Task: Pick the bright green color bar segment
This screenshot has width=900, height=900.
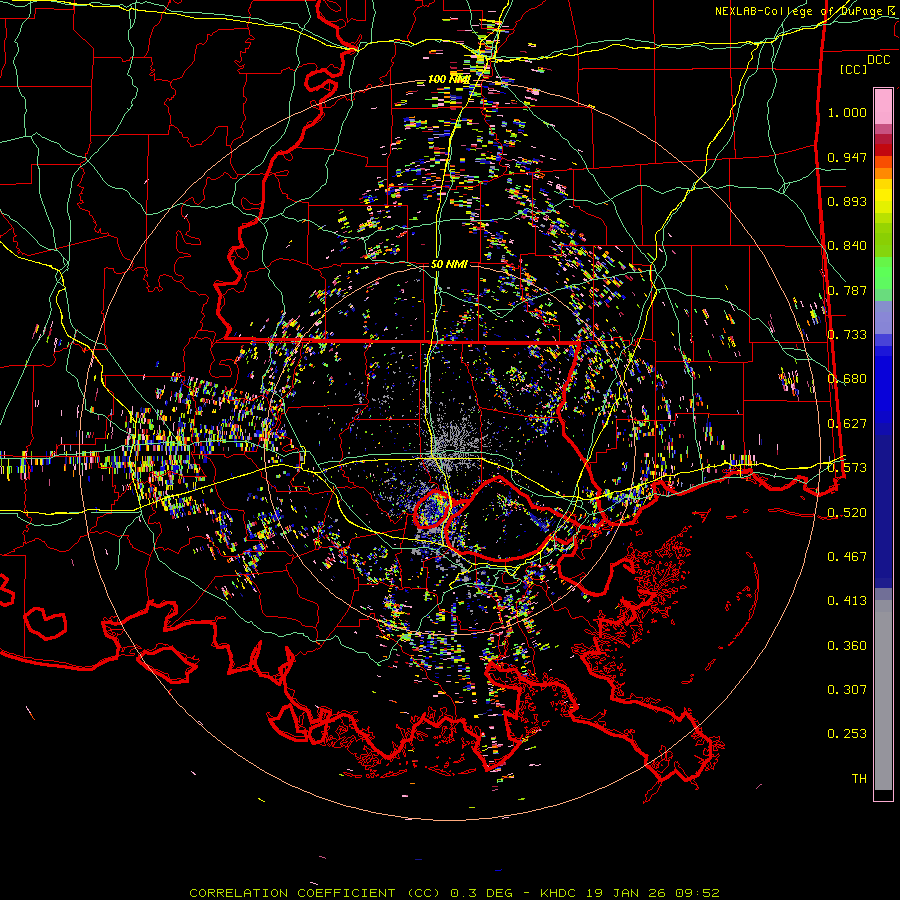Action: 883,273
